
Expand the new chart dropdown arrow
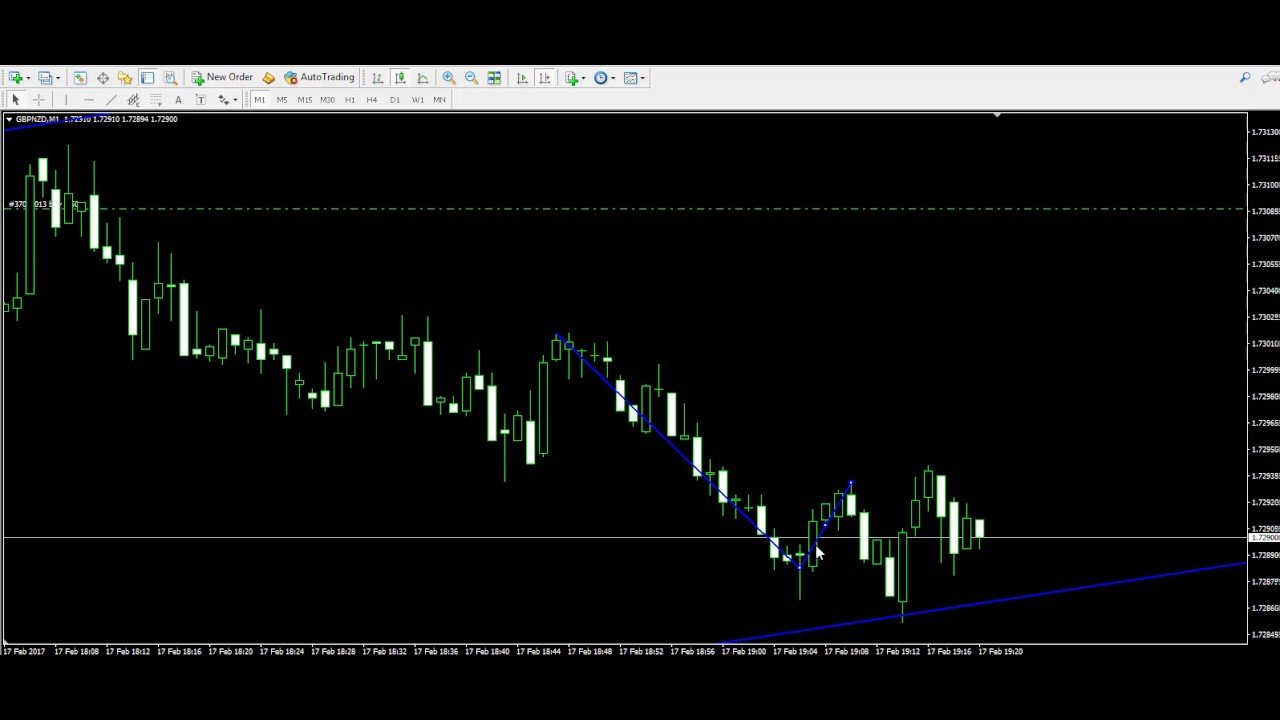(28, 78)
